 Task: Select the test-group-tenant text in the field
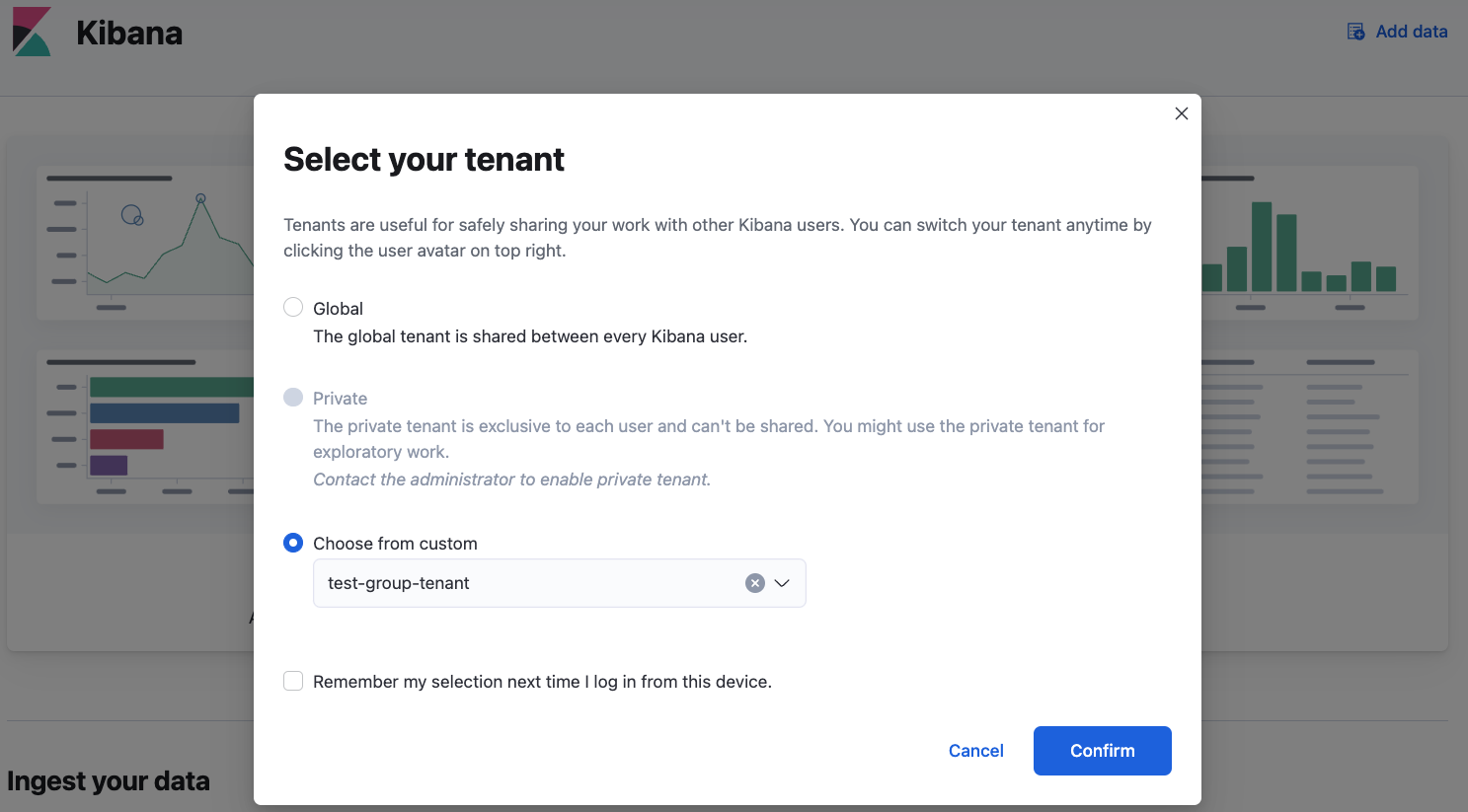point(398,582)
